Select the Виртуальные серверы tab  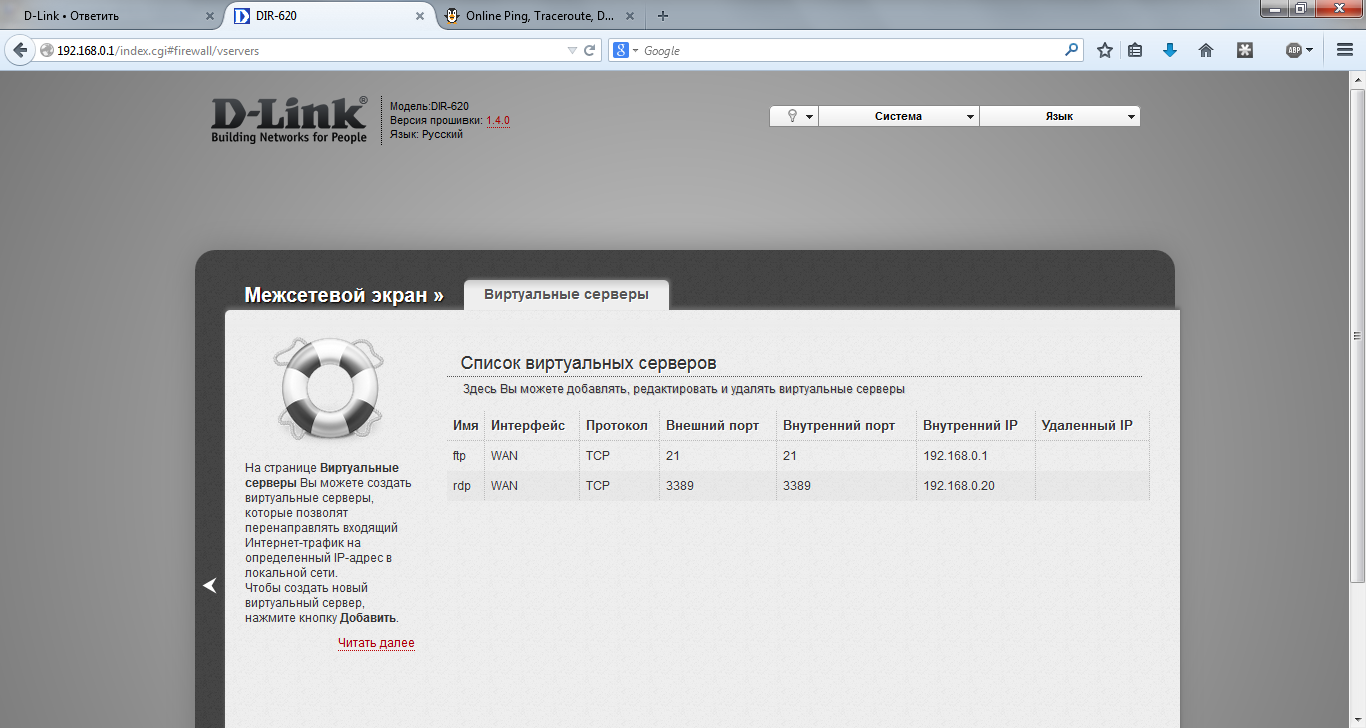coord(567,295)
